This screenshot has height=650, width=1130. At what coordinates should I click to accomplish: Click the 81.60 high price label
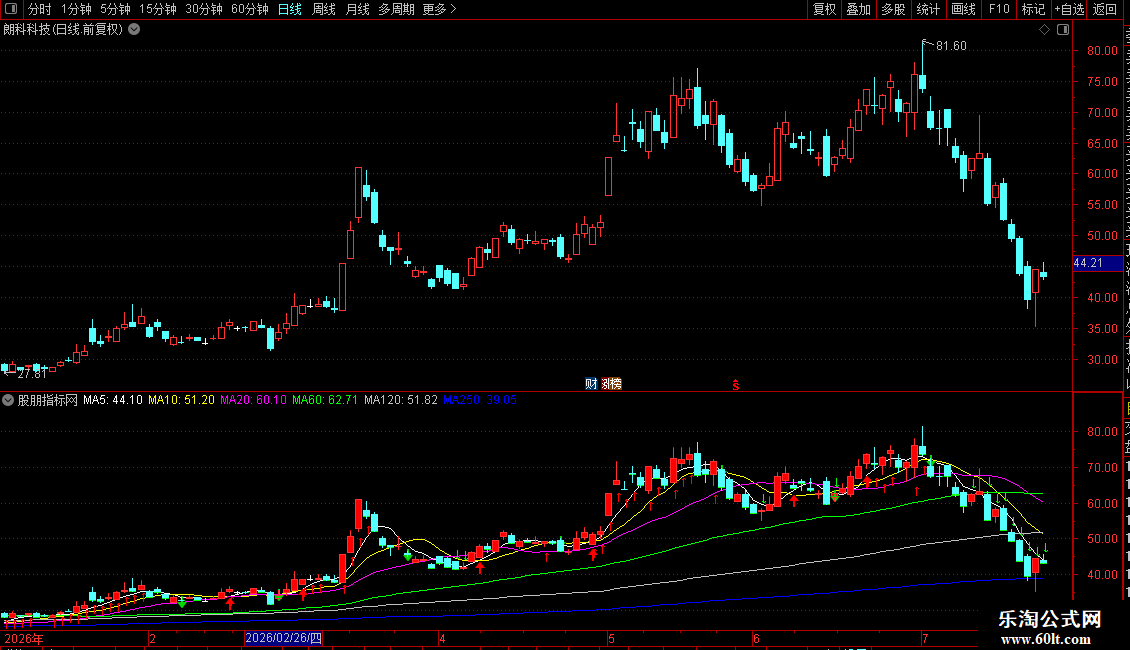click(x=951, y=46)
